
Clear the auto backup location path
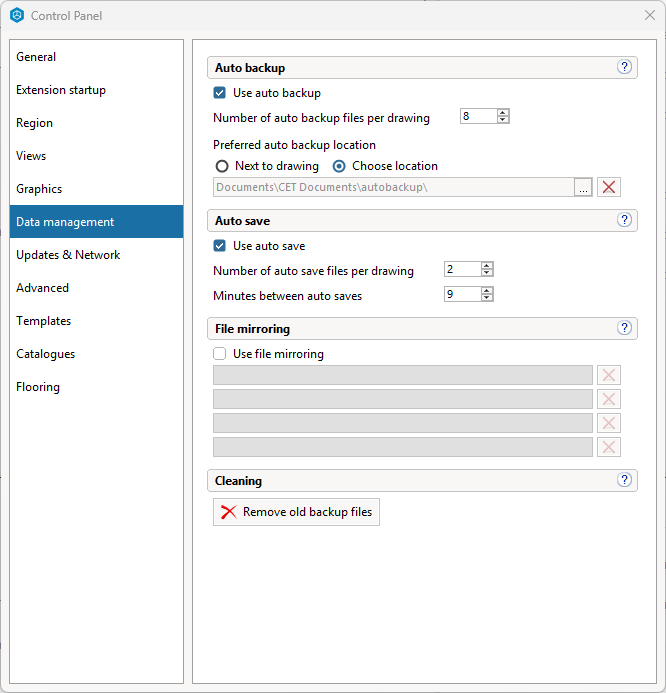pyautogui.click(x=609, y=187)
